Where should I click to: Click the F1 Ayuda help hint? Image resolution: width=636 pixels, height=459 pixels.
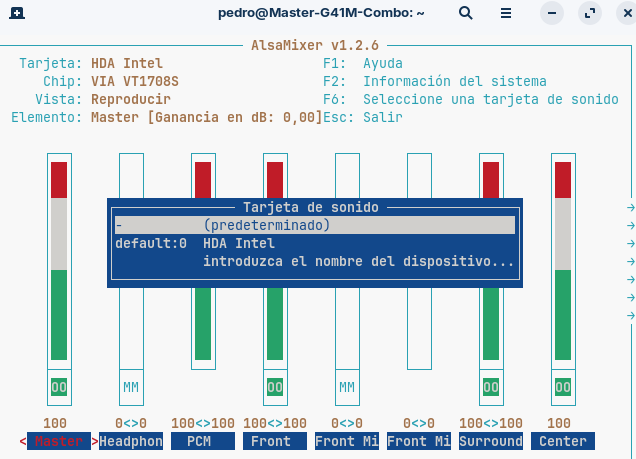pyautogui.click(x=363, y=63)
